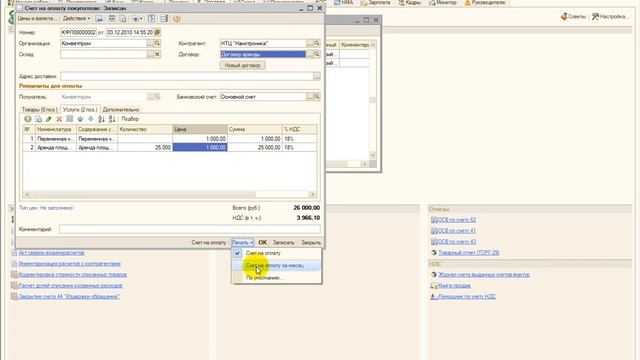The image size is (640, 360).
Task: Open the Монитор tab in main window
Action: (442, 3)
